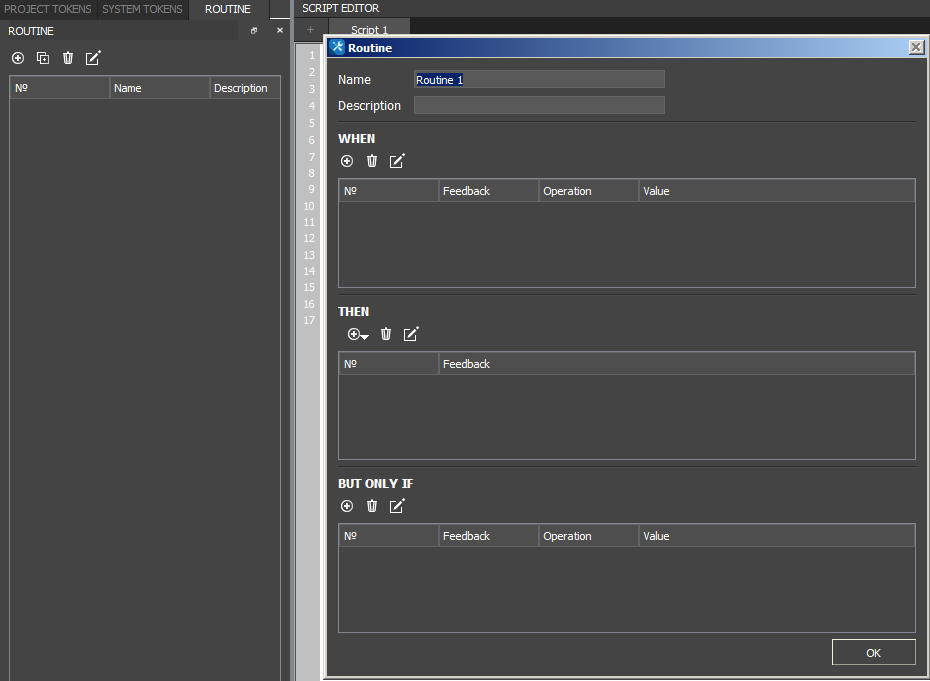Add a new WHEN condition

[x=347, y=161]
